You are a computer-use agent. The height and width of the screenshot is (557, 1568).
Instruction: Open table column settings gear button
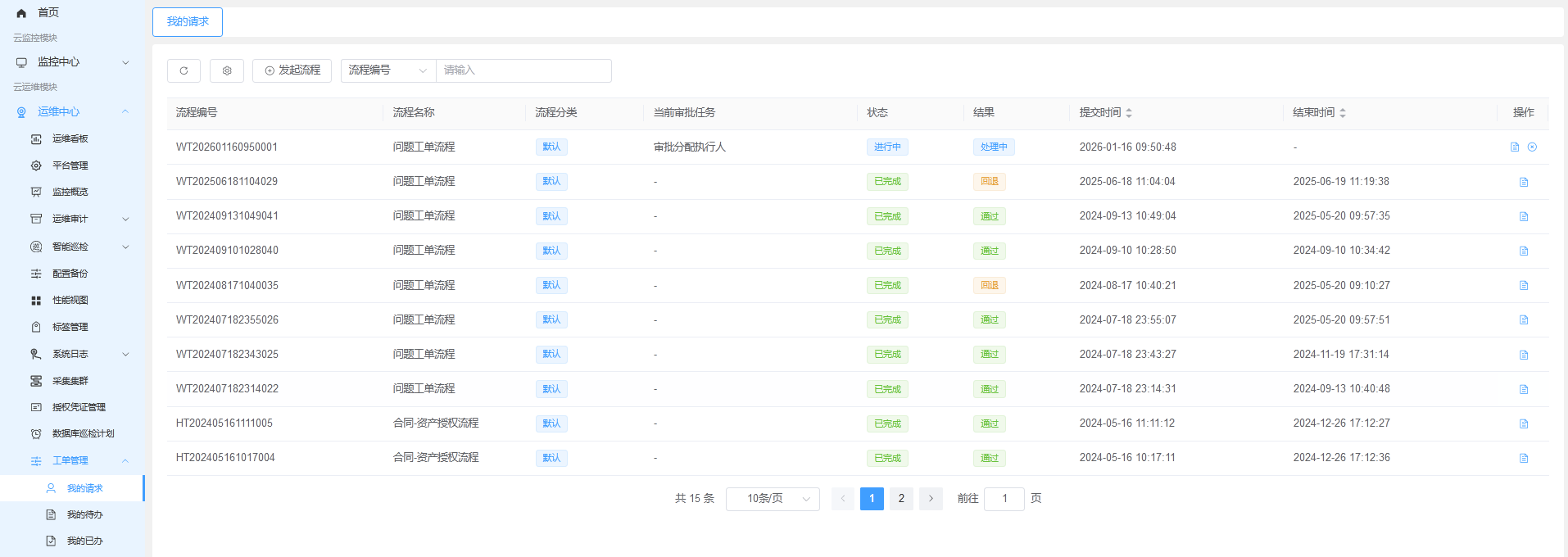pos(227,70)
